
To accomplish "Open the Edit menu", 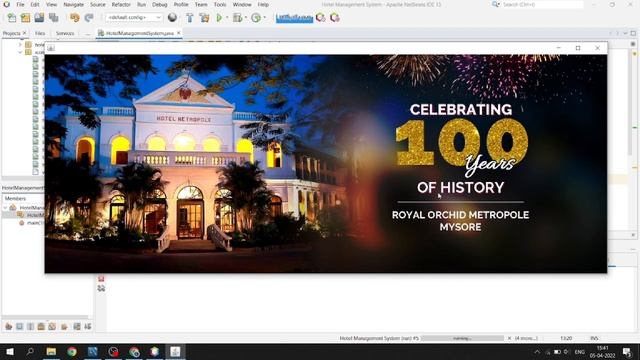I will 35,4.
